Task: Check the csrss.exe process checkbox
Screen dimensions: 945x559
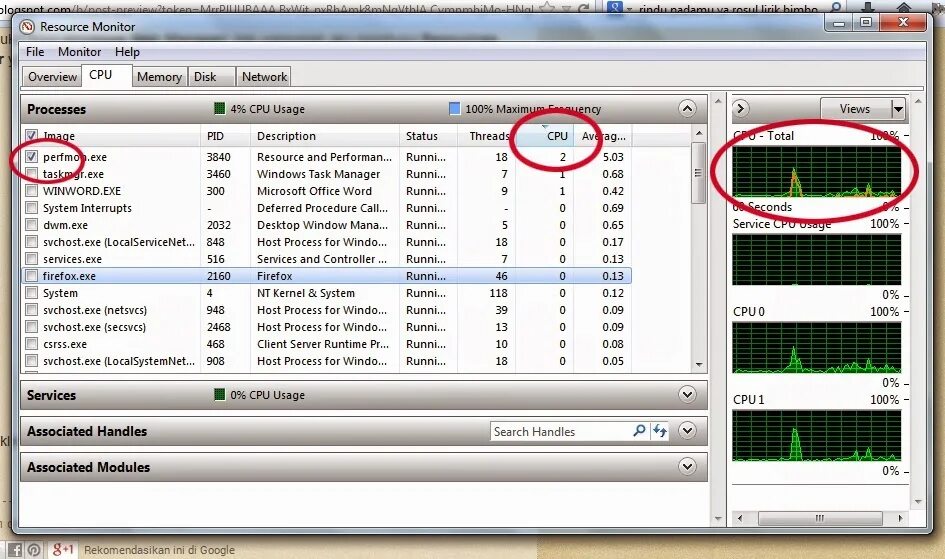Action: (31, 344)
